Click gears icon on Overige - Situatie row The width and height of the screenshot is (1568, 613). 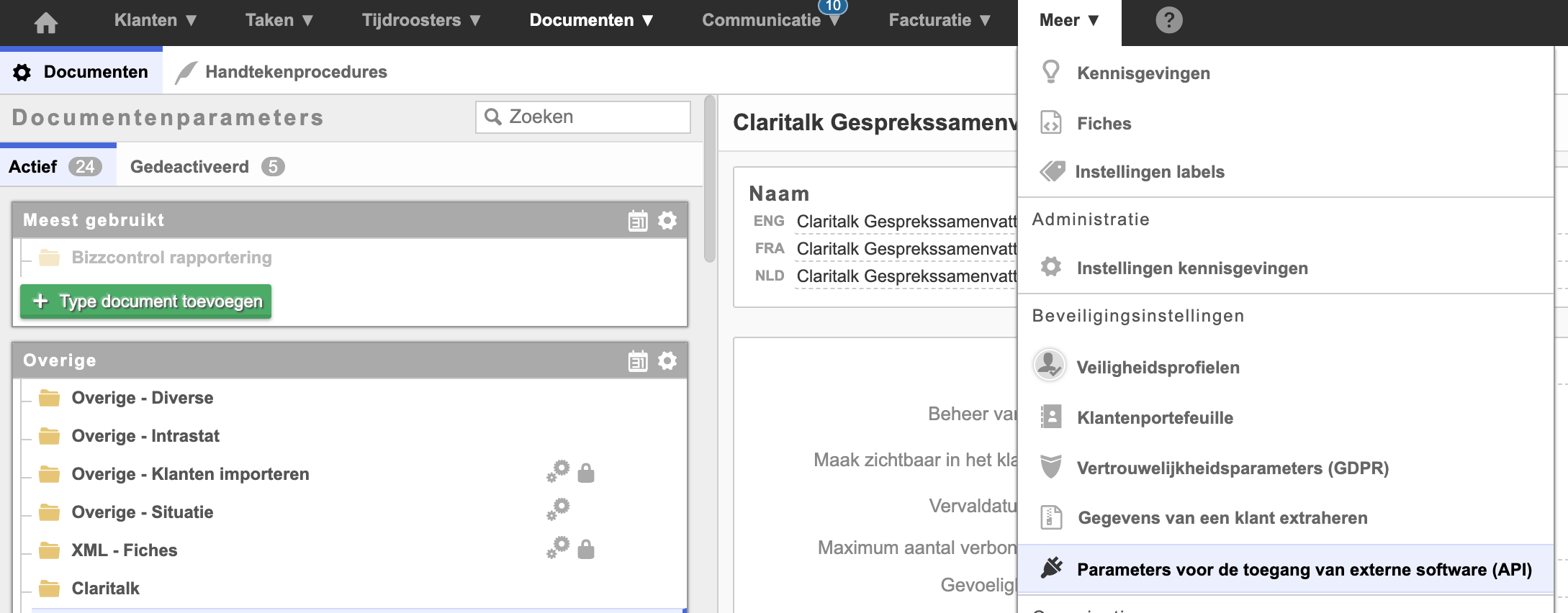tap(558, 510)
